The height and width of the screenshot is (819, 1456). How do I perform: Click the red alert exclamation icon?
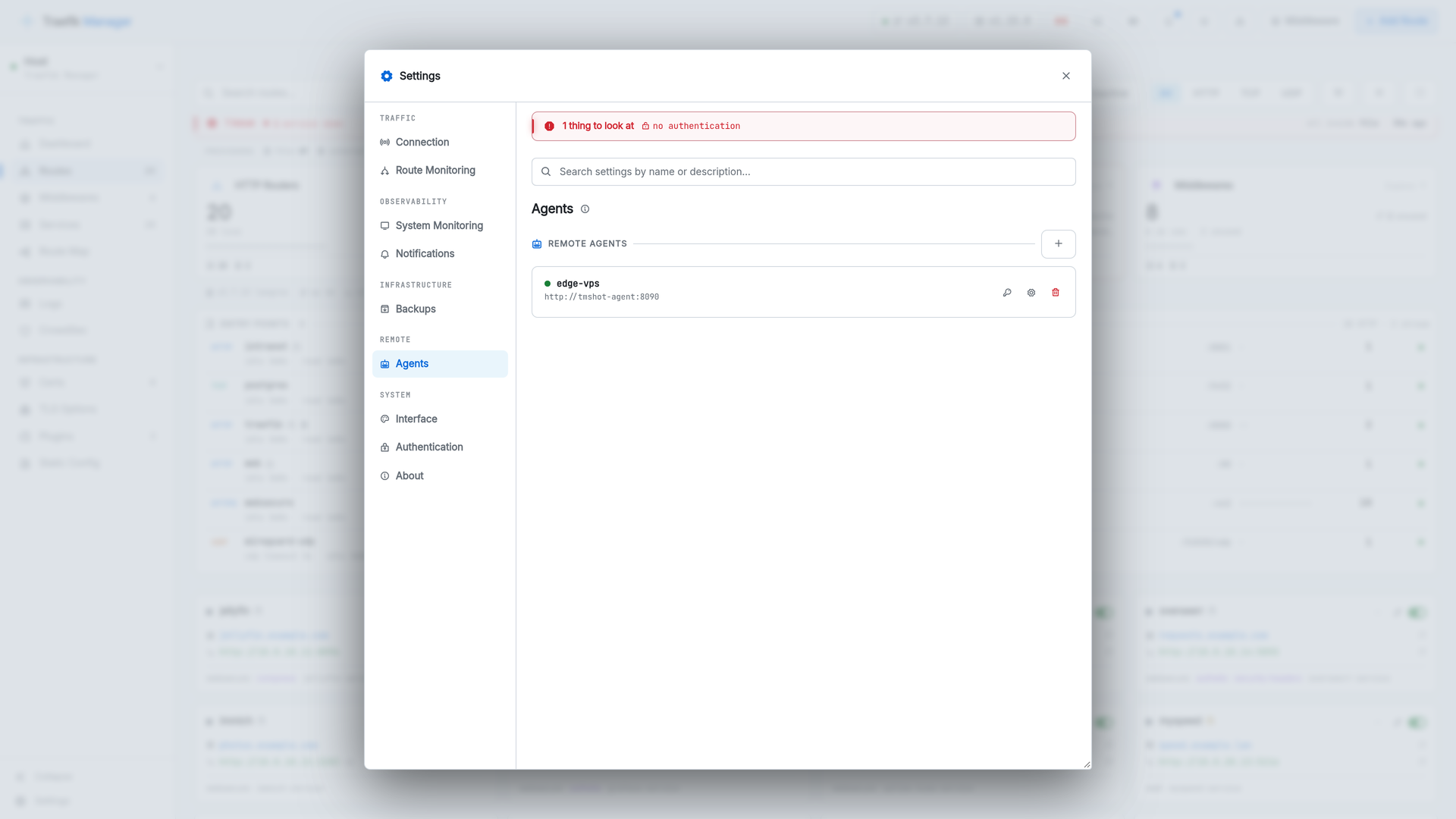pyautogui.click(x=549, y=126)
